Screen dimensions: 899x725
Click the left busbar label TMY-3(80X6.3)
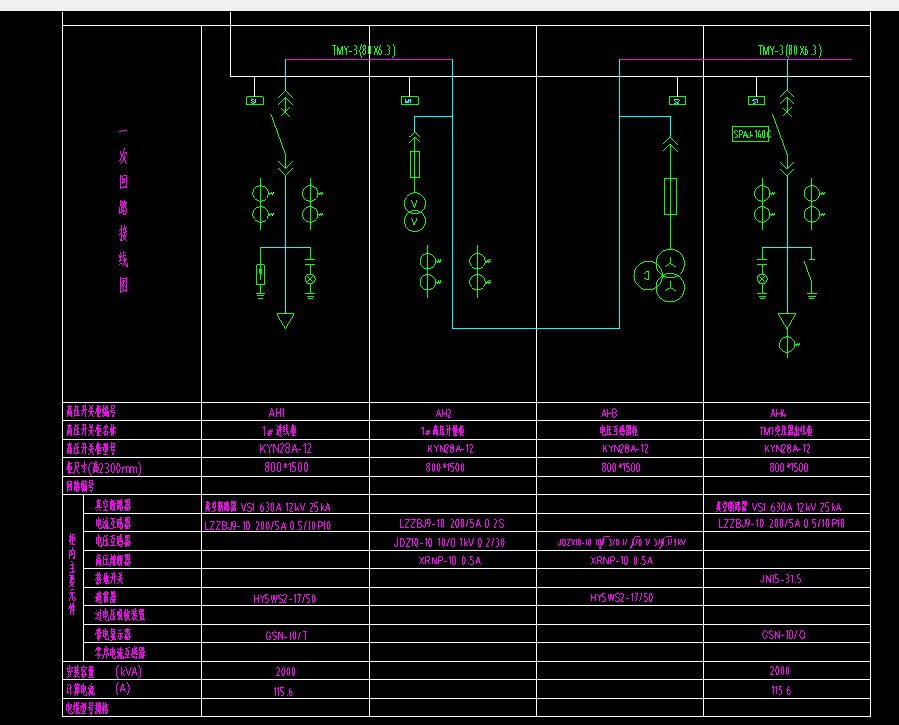click(363, 50)
